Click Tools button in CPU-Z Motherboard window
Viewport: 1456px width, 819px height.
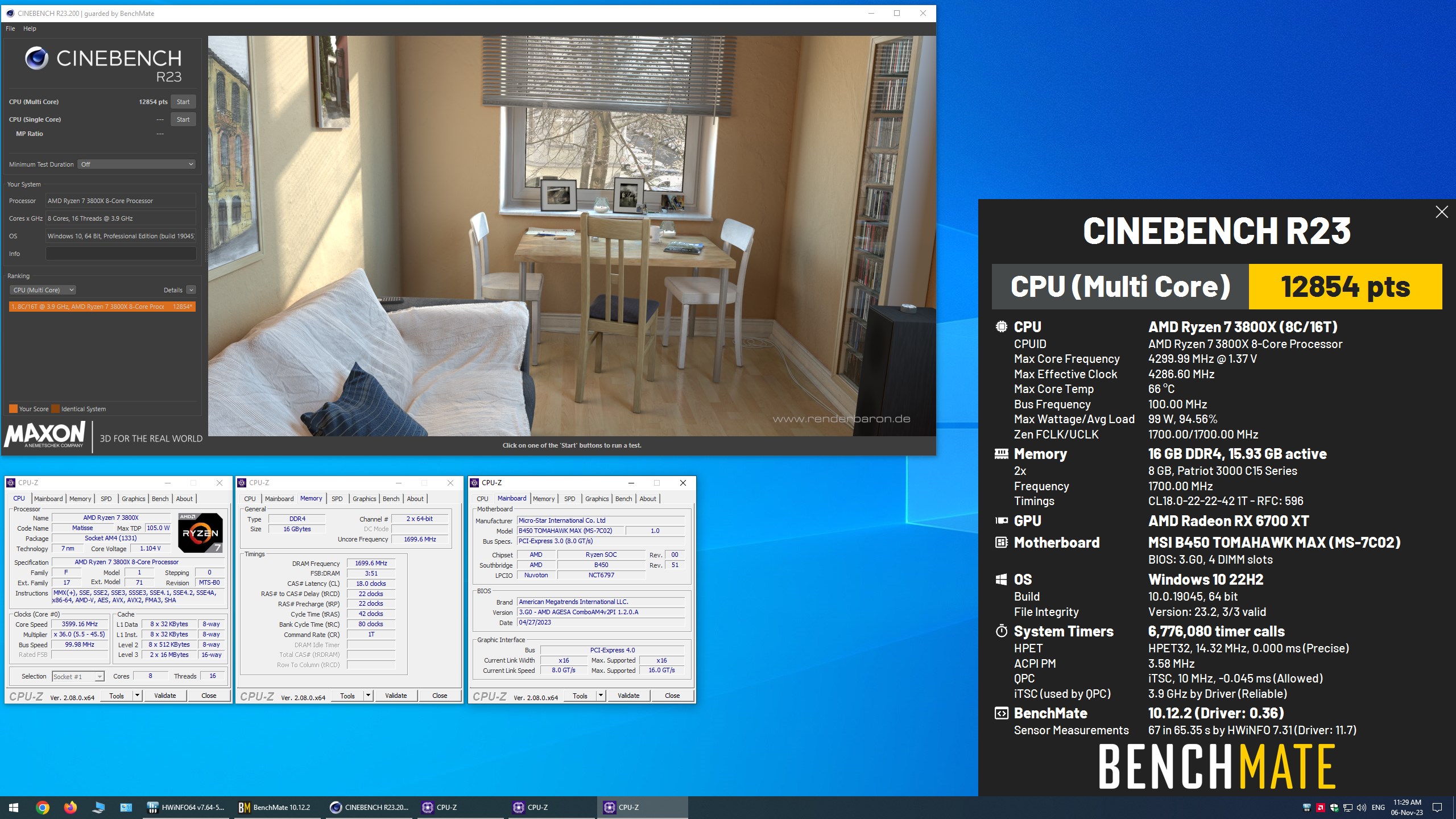580,696
